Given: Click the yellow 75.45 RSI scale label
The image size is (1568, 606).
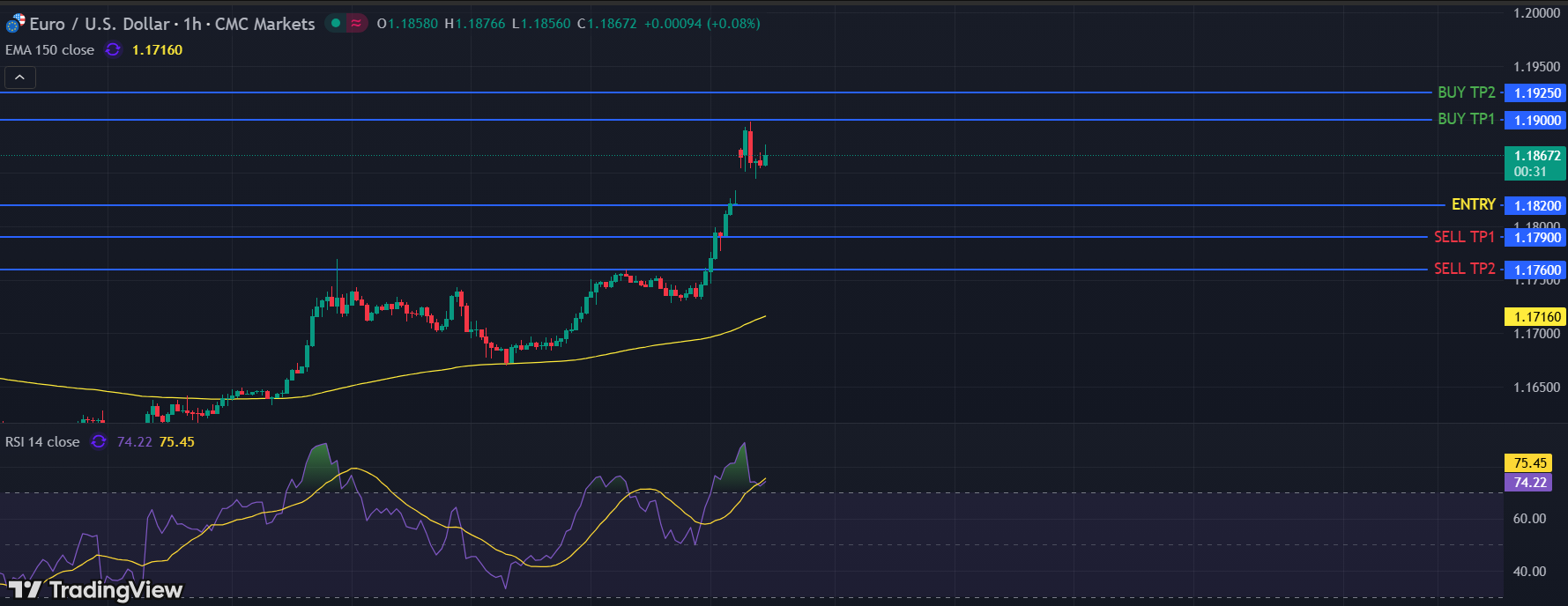Looking at the screenshot, I should point(1529,463).
